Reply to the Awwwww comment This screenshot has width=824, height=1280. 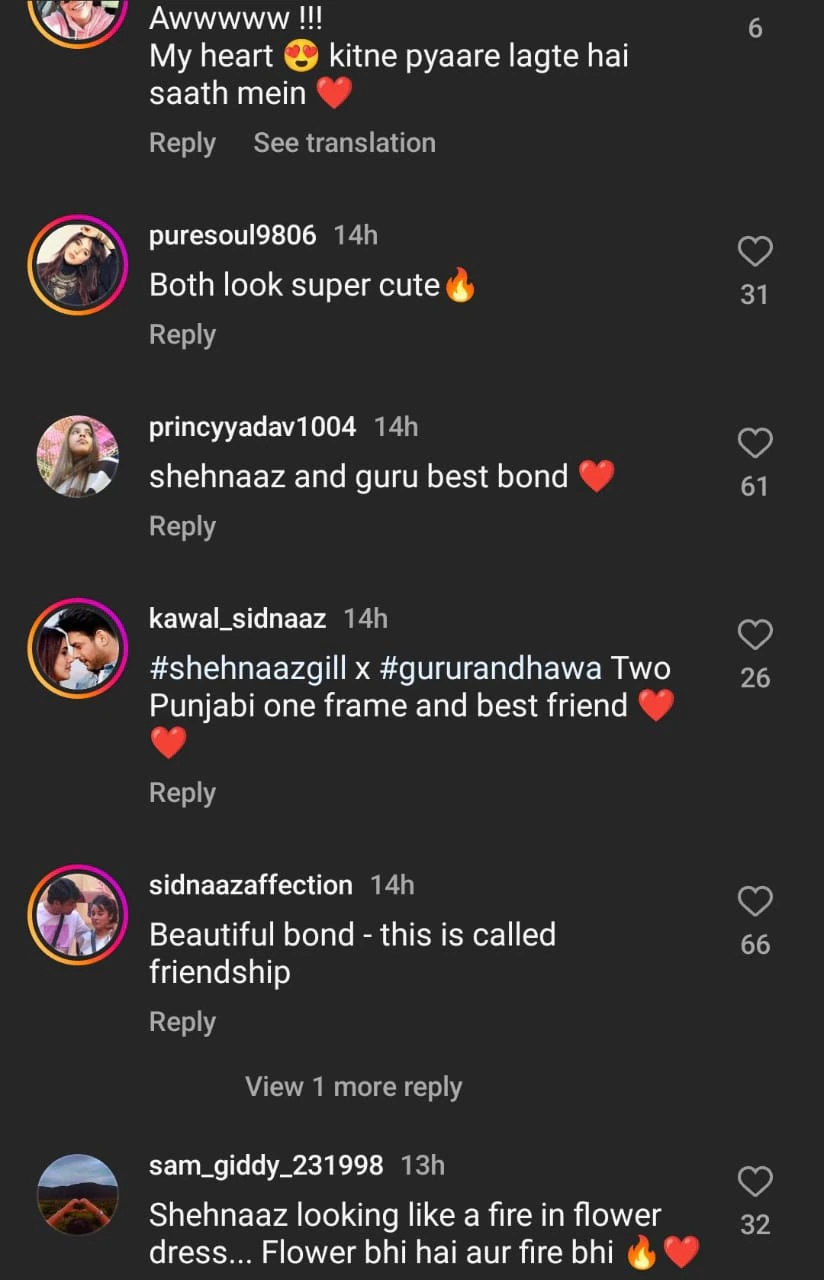[182, 143]
